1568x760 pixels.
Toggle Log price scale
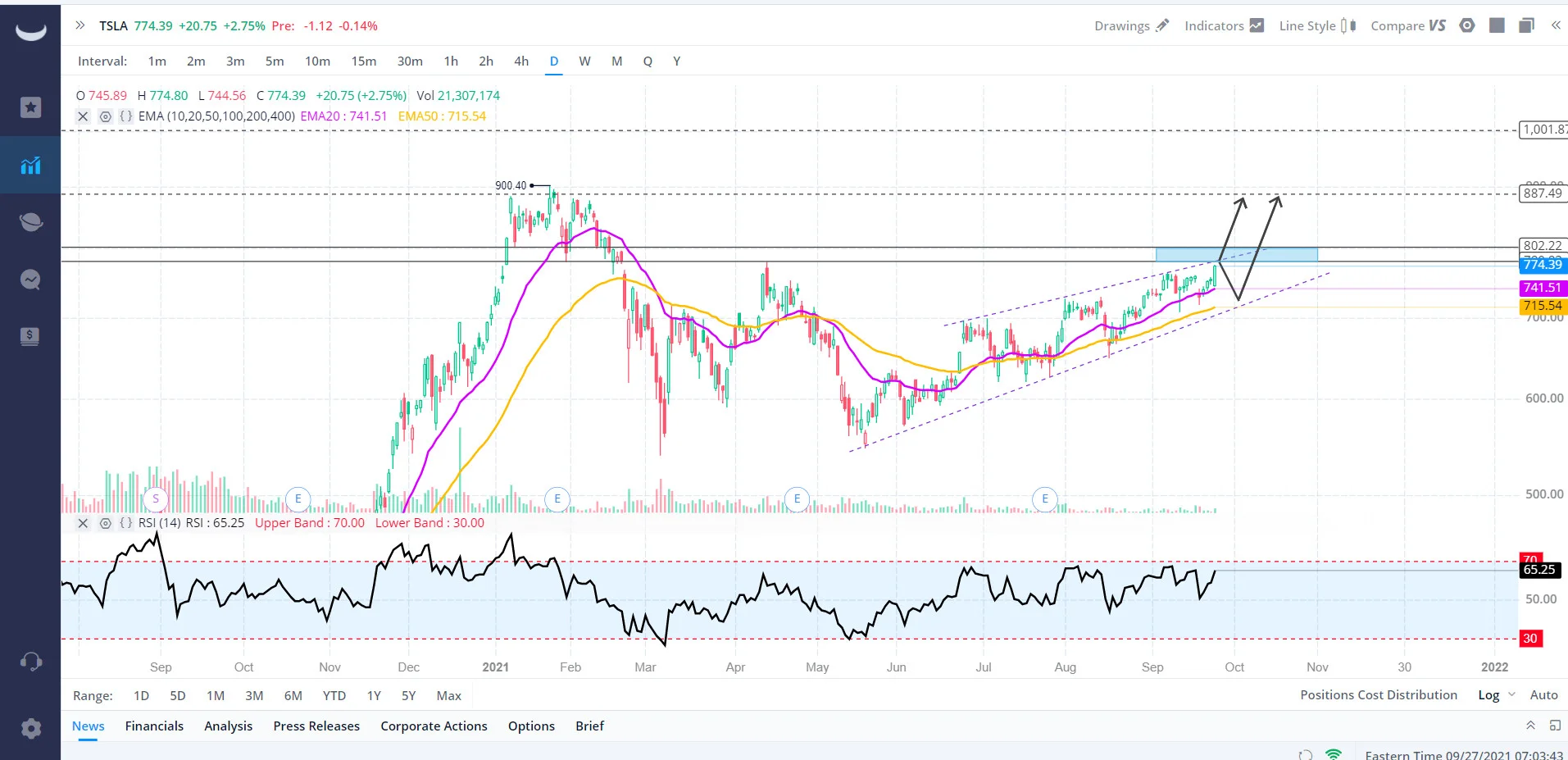point(1488,695)
